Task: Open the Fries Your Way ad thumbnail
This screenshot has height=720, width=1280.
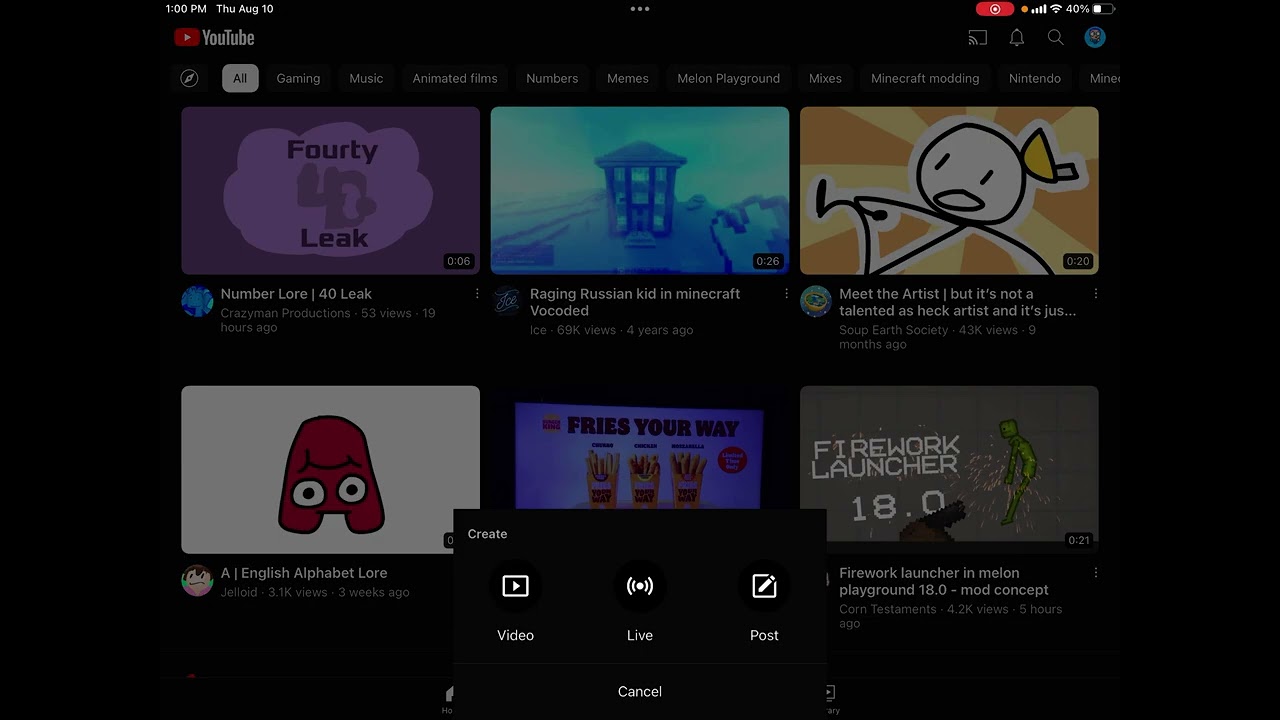Action: click(x=640, y=448)
